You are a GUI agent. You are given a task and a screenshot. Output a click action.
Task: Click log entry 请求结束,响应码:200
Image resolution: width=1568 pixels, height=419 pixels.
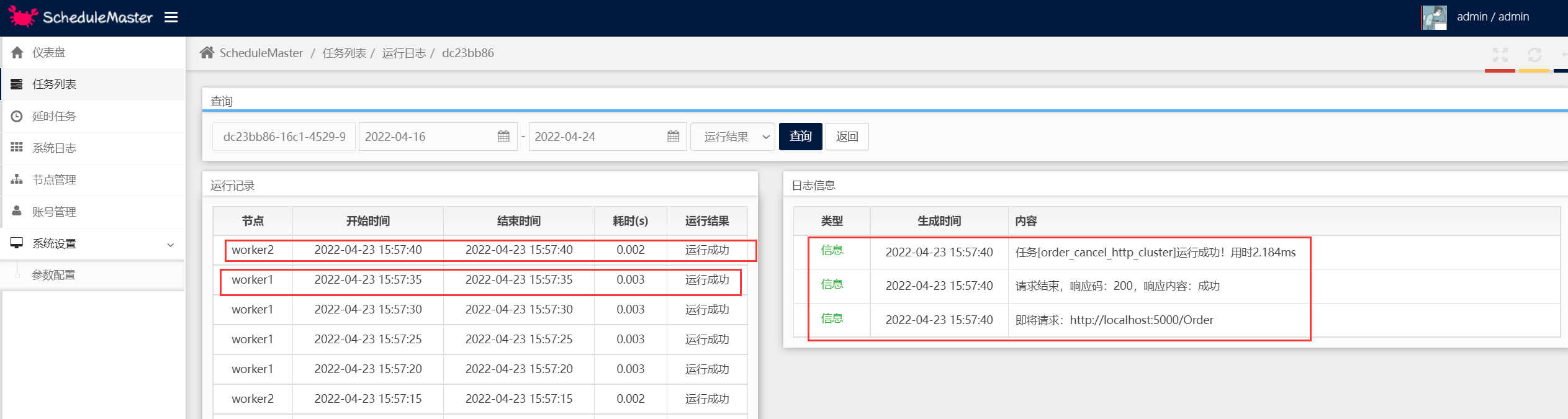tap(1117, 286)
